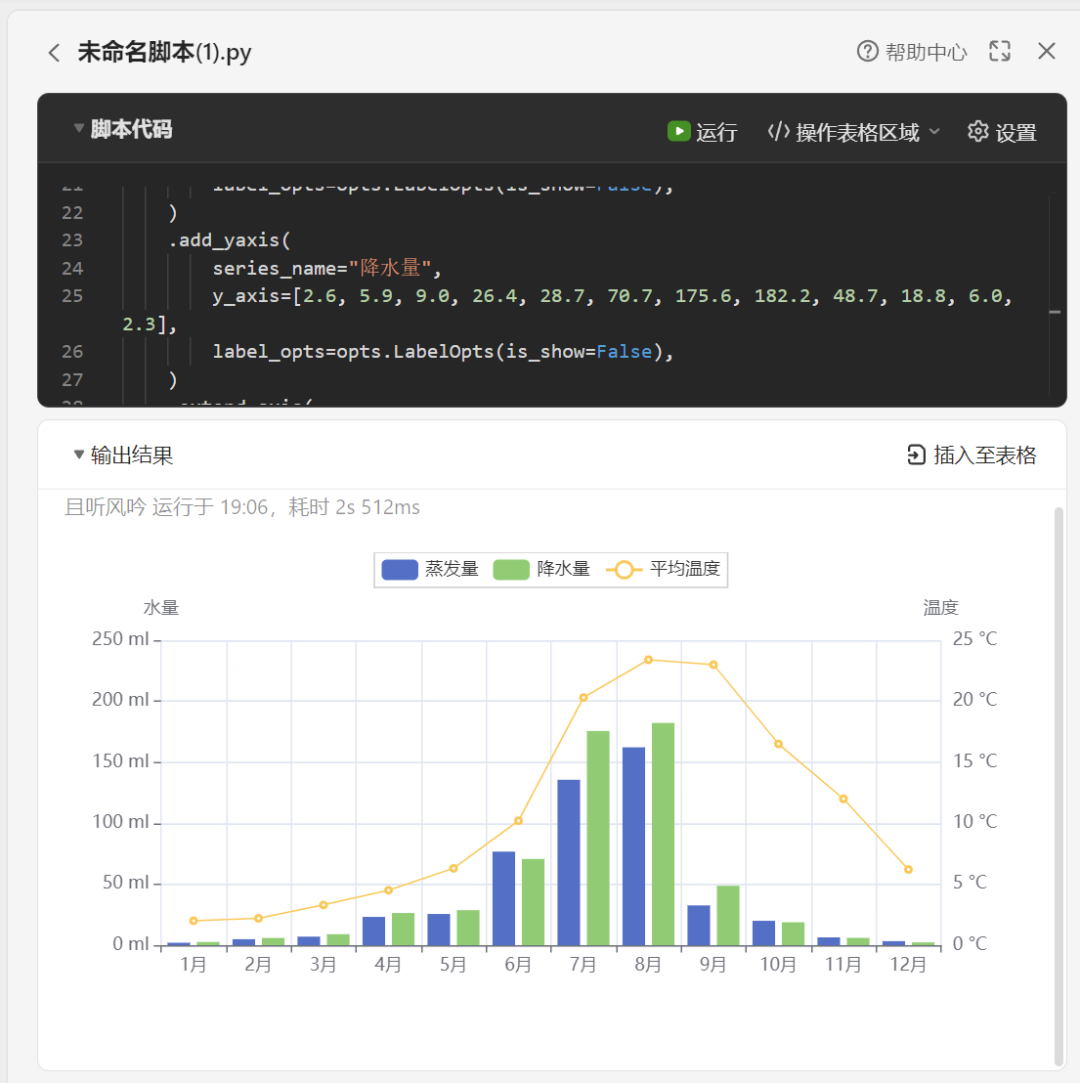Click the 运行 run button
1080x1083 pixels.
[x=715, y=131]
